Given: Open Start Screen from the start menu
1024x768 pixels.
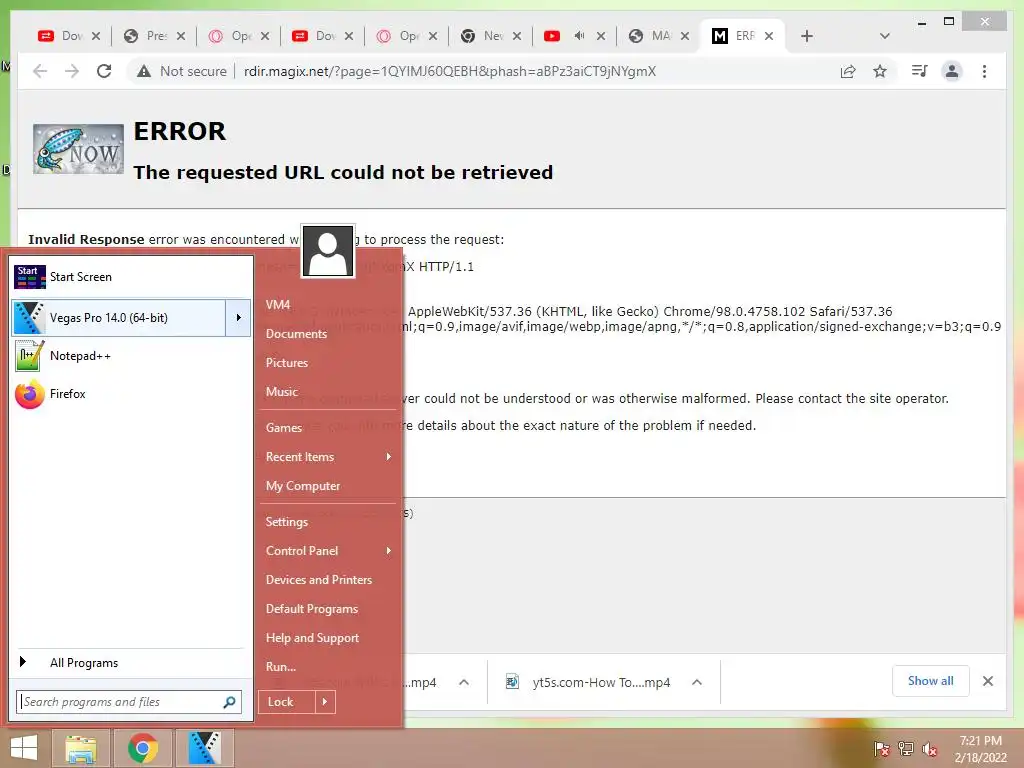Looking at the screenshot, I should click(131, 277).
